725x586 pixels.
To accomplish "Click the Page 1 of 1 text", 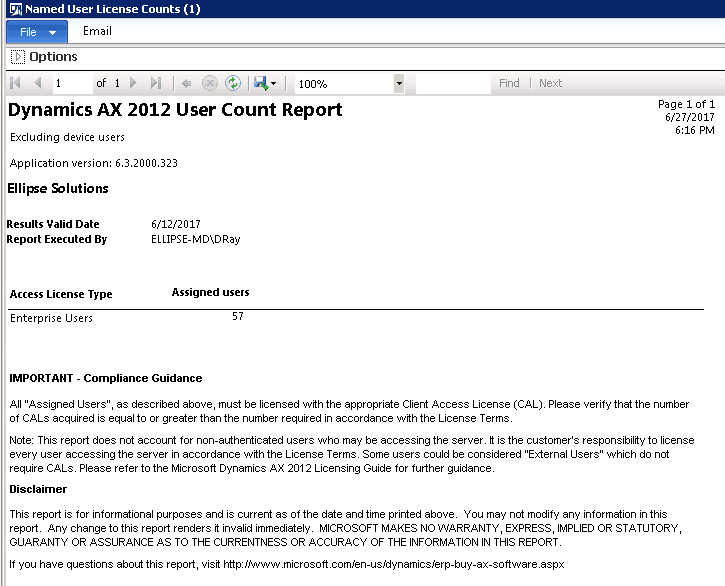I will coord(686,105).
